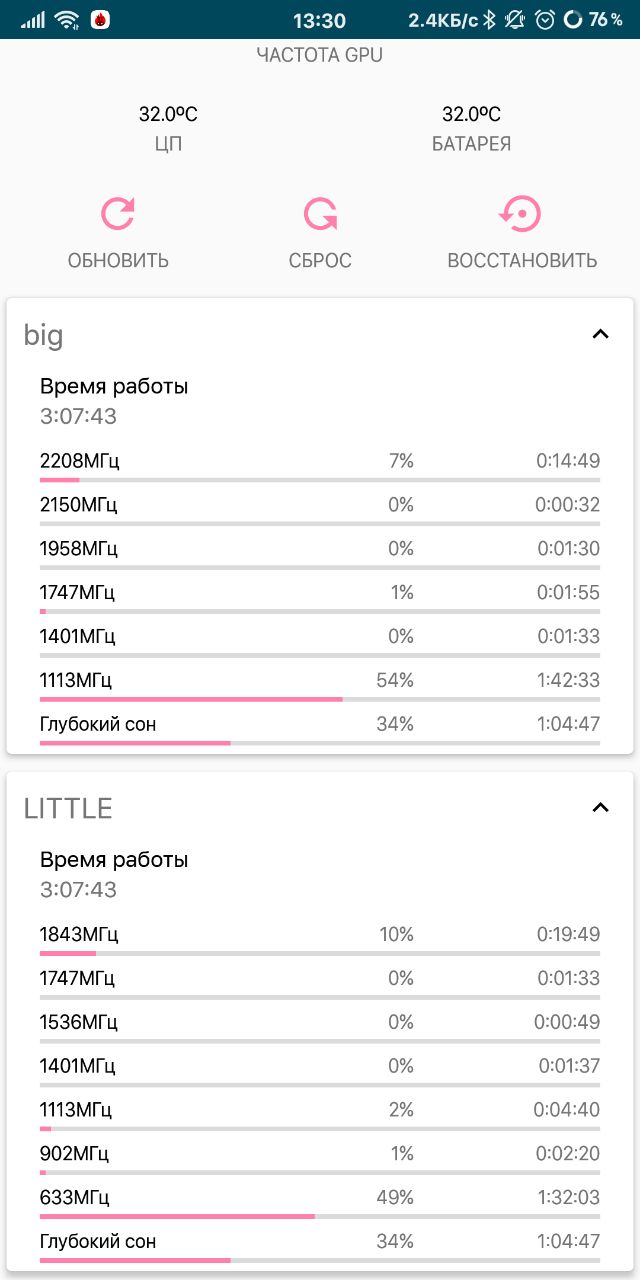This screenshot has width=640, height=1280.
Task: Tap the ОБНОВИТЬ refresh icon
Action: click(x=118, y=214)
